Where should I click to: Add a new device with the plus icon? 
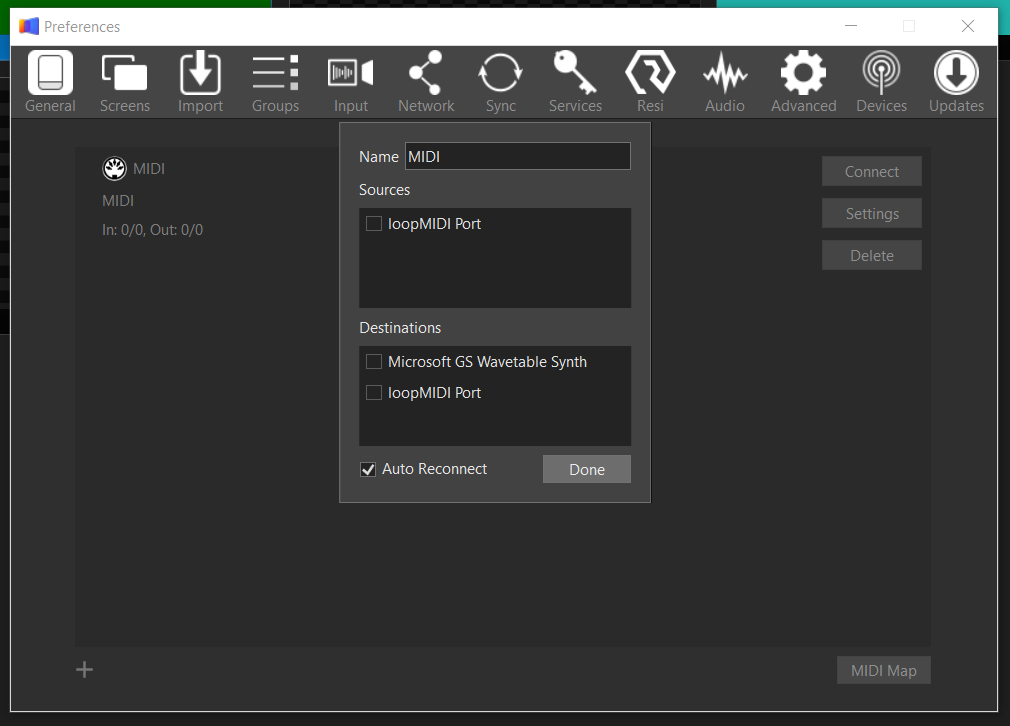[84, 670]
